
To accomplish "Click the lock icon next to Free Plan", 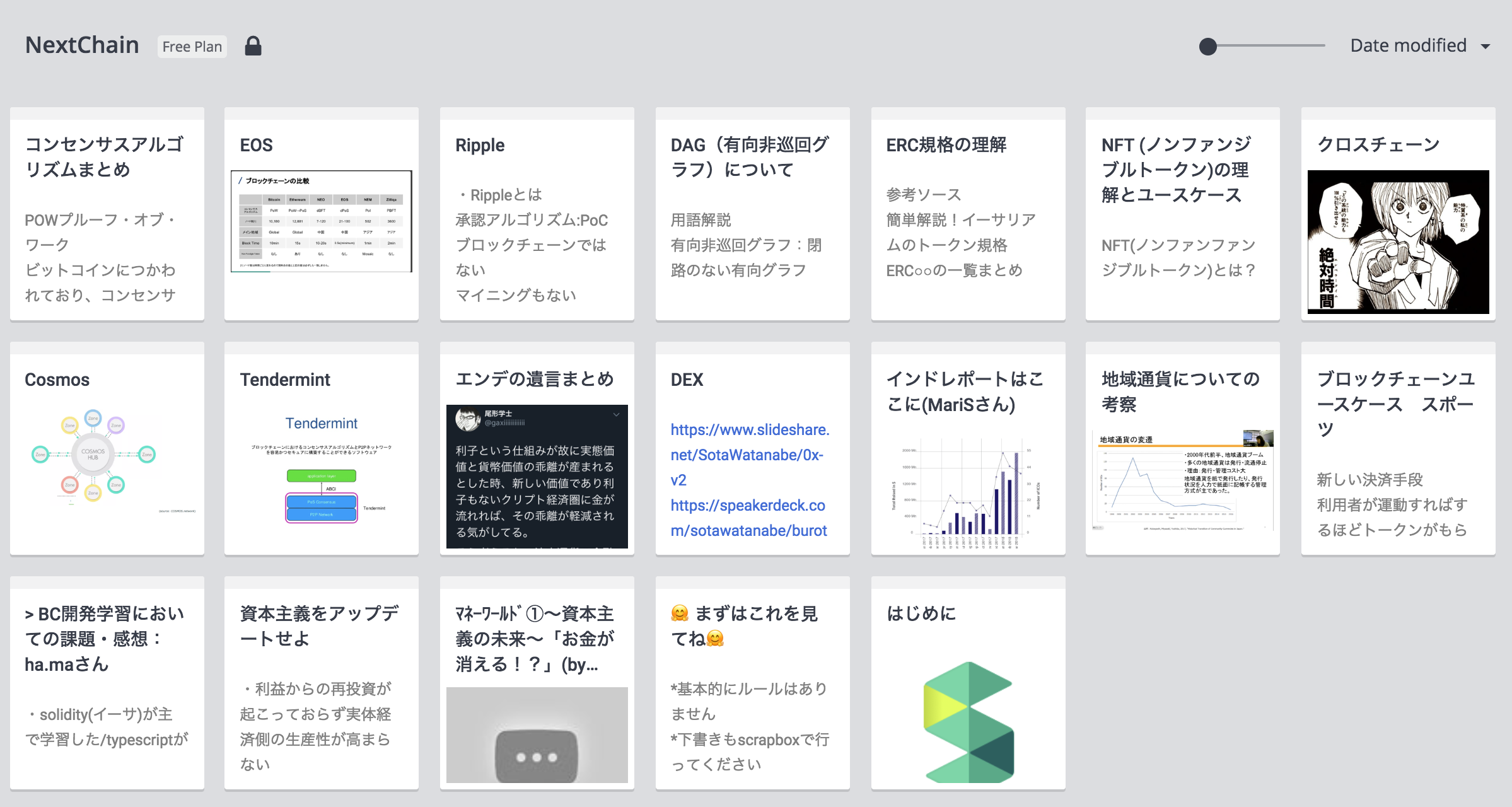I will point(253,46).
